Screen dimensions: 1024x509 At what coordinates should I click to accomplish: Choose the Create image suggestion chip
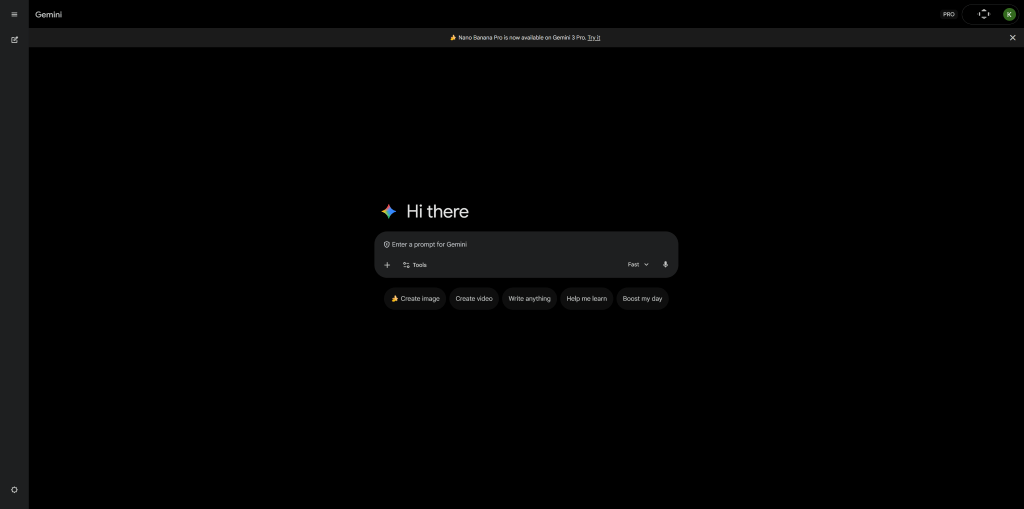tap(415, 299)
